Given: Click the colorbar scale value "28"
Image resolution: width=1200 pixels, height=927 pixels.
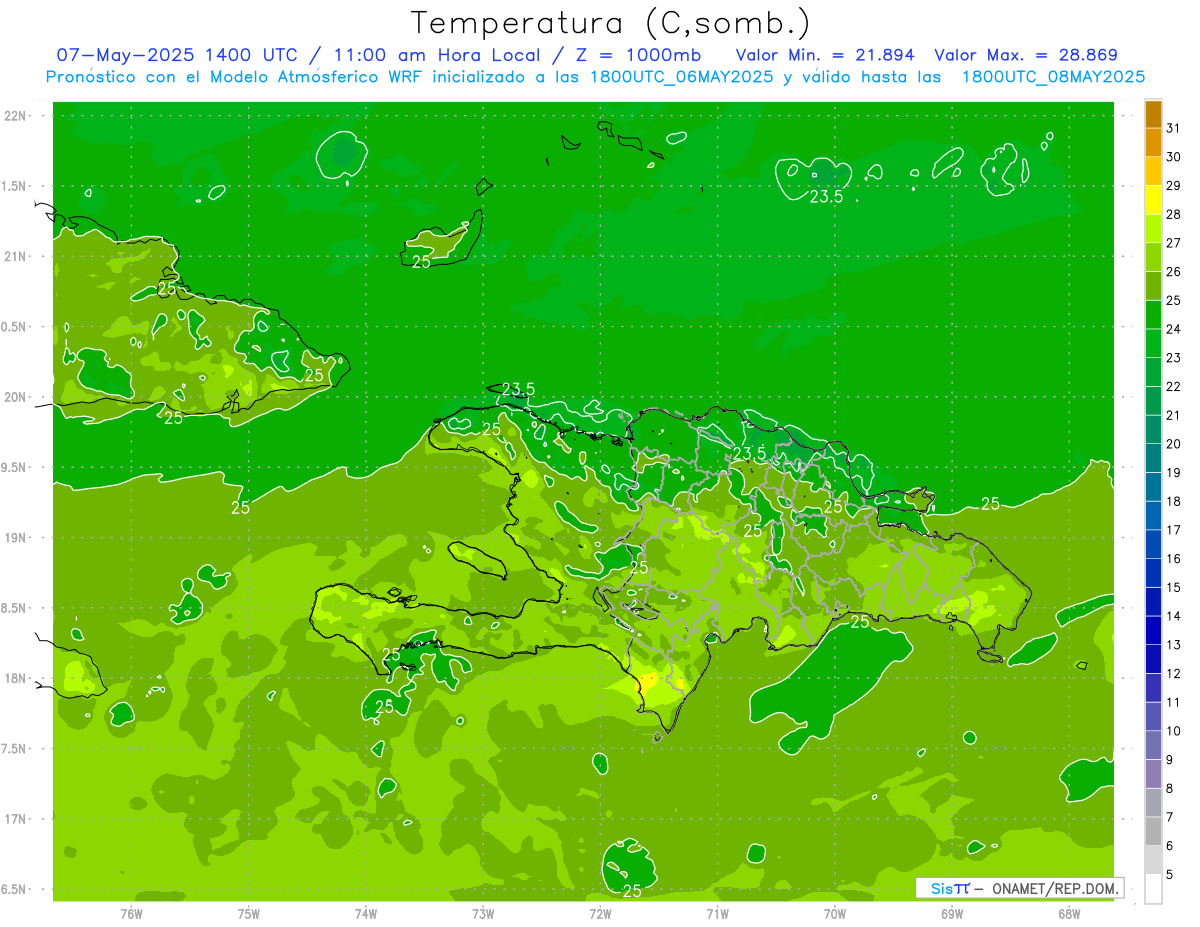Looking at the screenshot, I should pos(1174,213).
